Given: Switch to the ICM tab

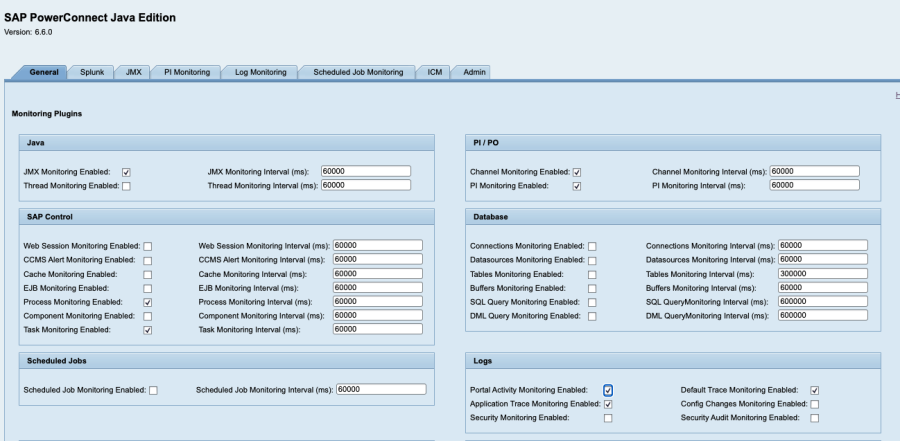Looking at the screenshot, I should tap(435, 72).
